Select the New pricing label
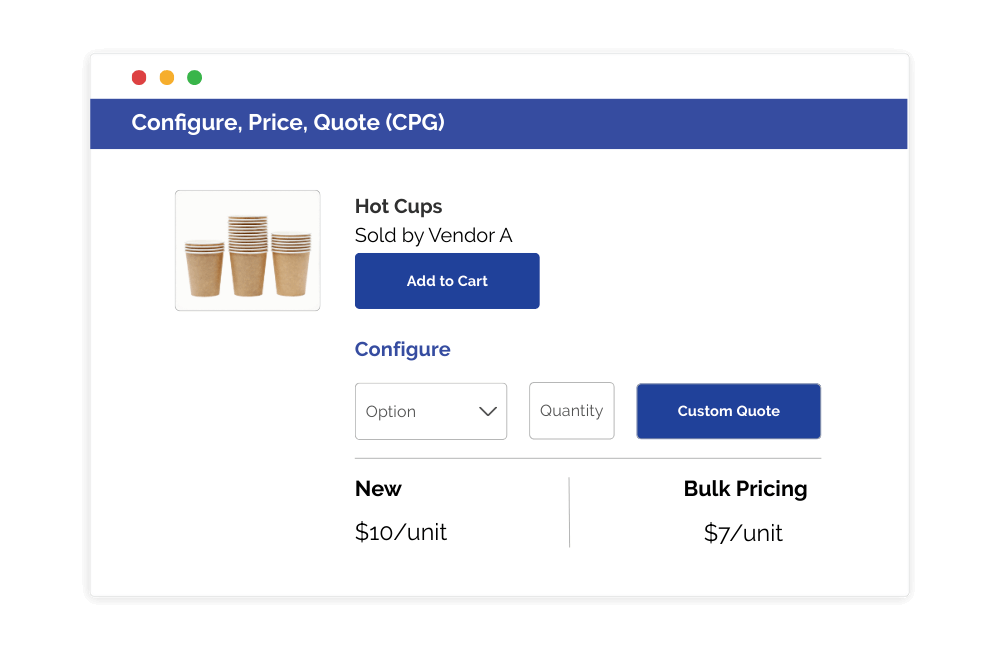1000x650 pixels. (378, 489)
